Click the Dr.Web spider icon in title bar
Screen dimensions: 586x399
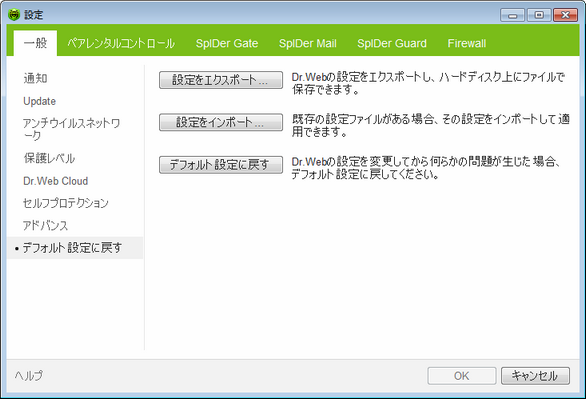click(14, 15)
